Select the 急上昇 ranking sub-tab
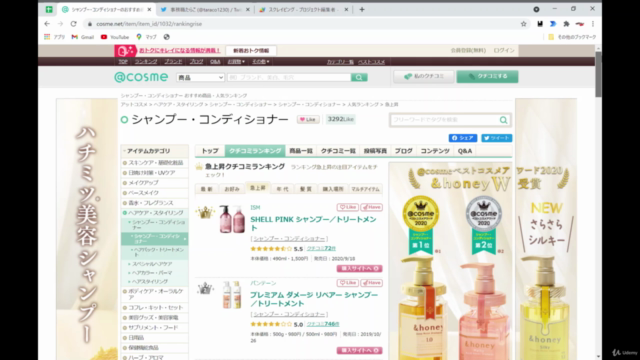The width and height of the screenshot is (640, 360). (258, 188)
